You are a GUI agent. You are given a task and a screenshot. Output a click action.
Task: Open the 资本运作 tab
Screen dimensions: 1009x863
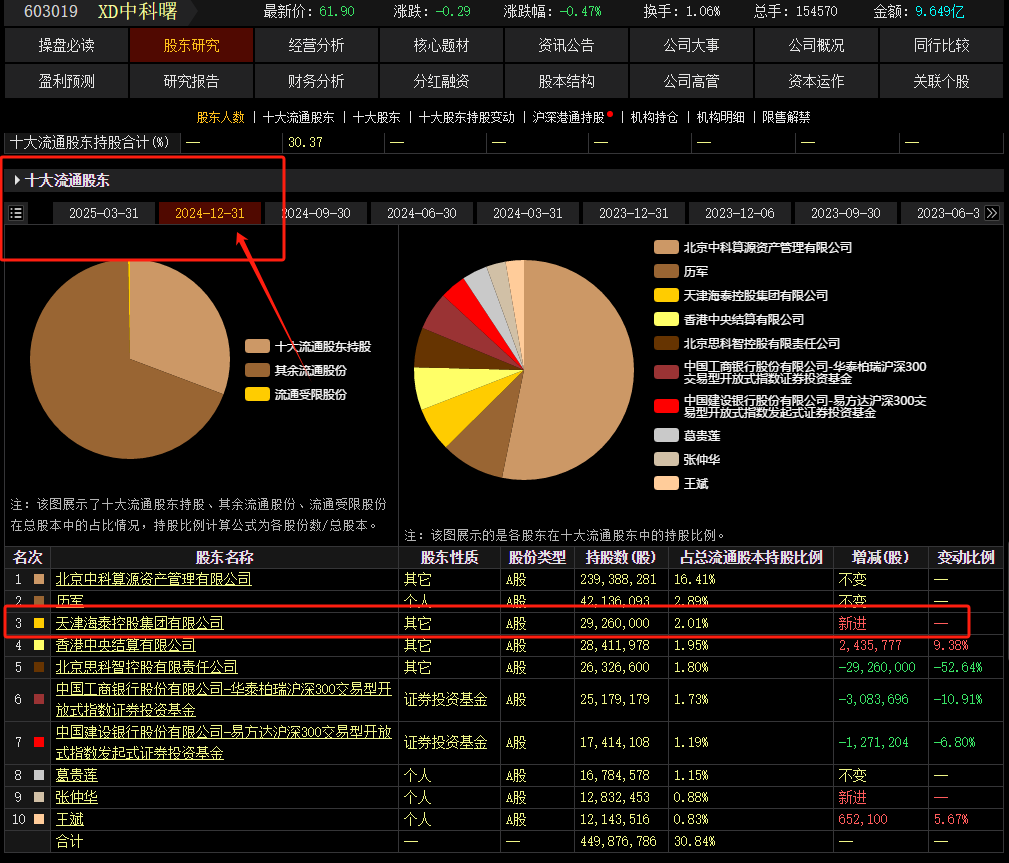pos(816,82)
